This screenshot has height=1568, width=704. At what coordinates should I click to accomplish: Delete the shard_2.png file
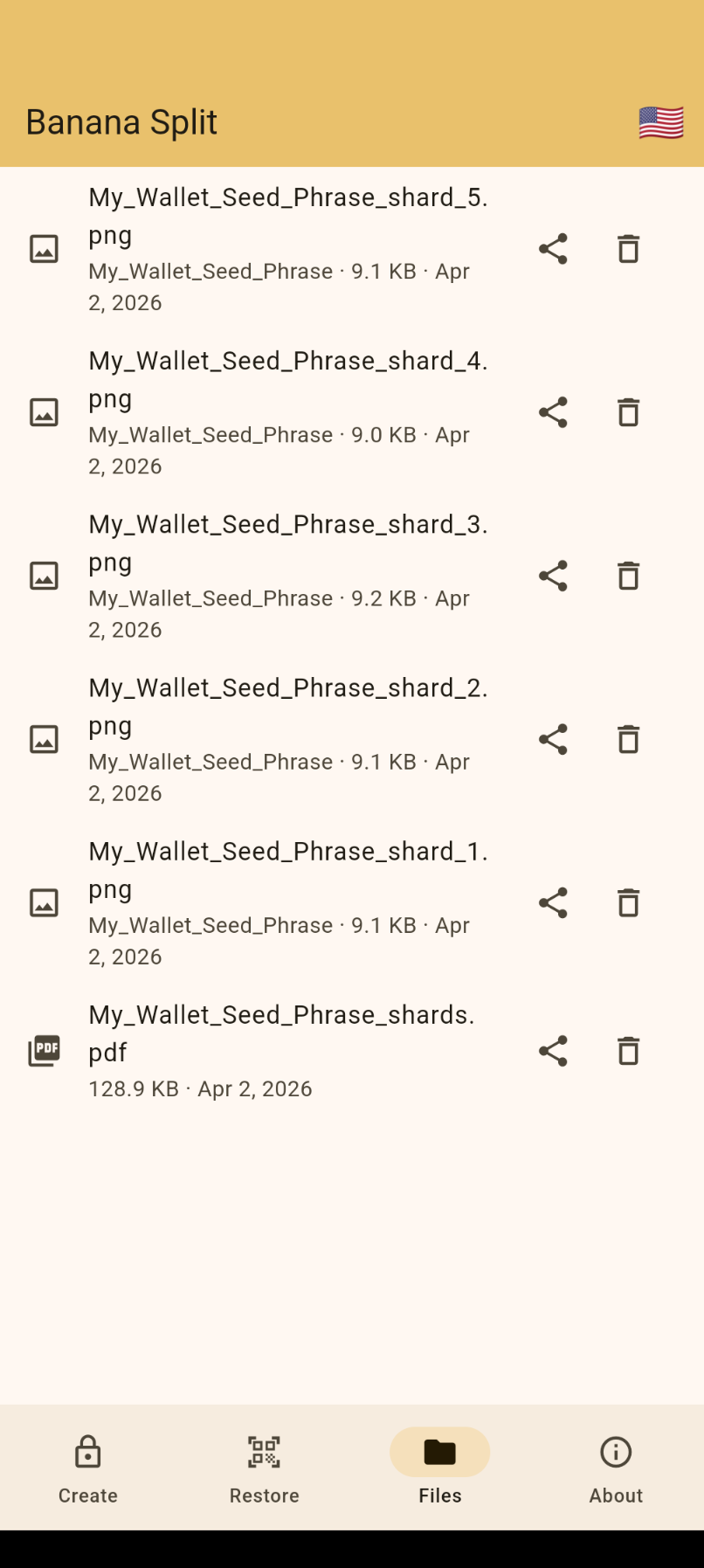(x=628, y=739)
